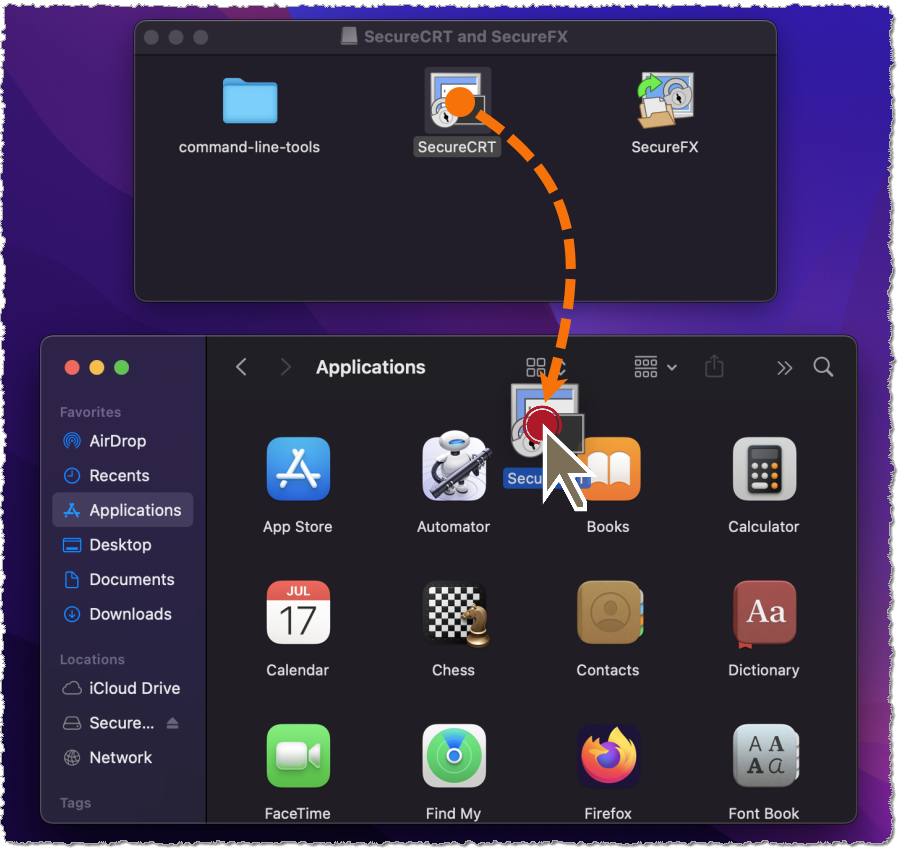Select AirDrop in the sidebar
This screenshot has width=901, height=855.
click(117, 441)
